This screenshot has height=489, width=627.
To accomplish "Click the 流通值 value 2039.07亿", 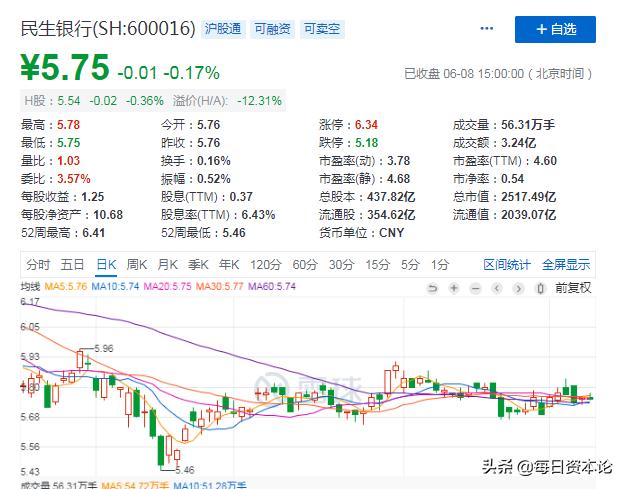I will coord(529,215).
